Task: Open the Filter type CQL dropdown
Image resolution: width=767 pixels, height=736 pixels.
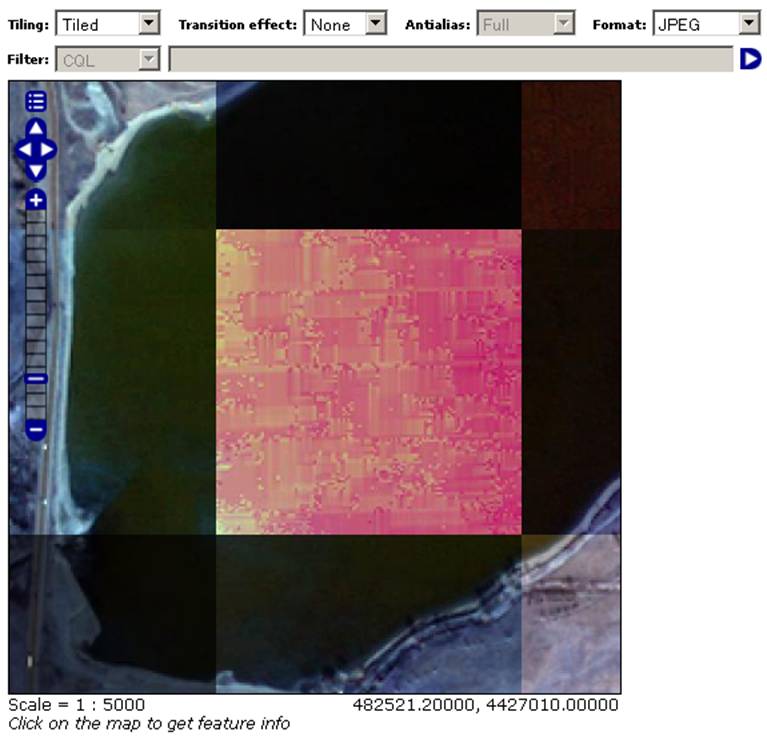Action: tap(108, 59)
